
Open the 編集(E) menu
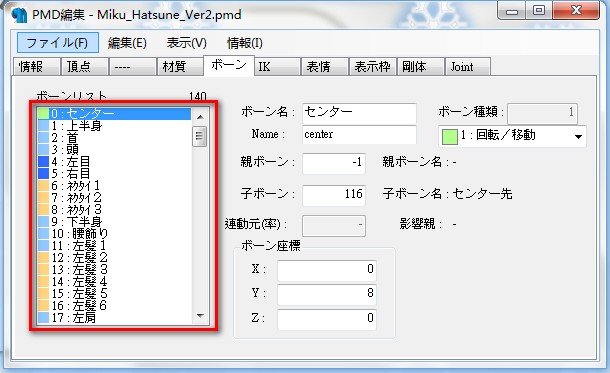click(127, 43)
